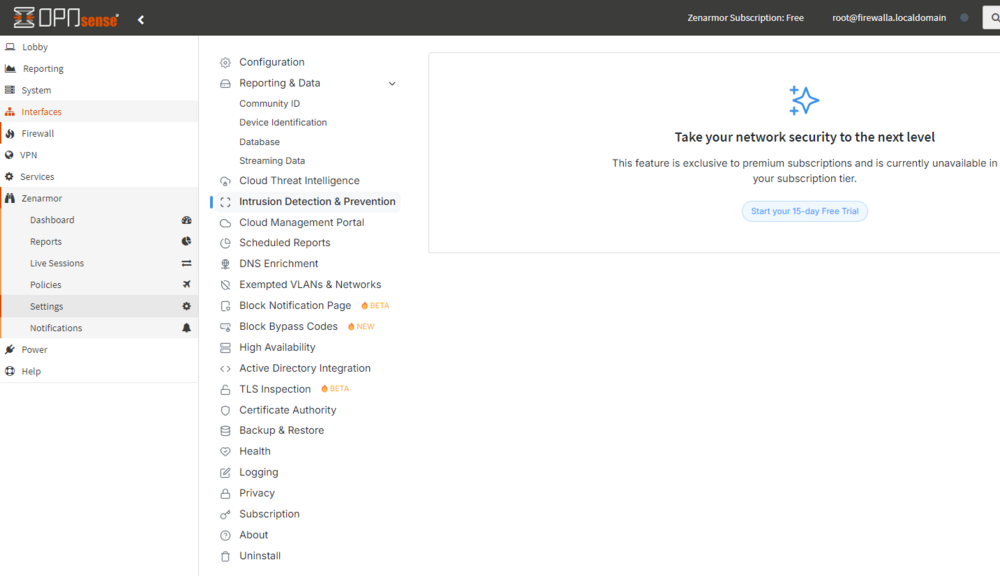Click the High Availability server icon

click(x=225, y=348)
